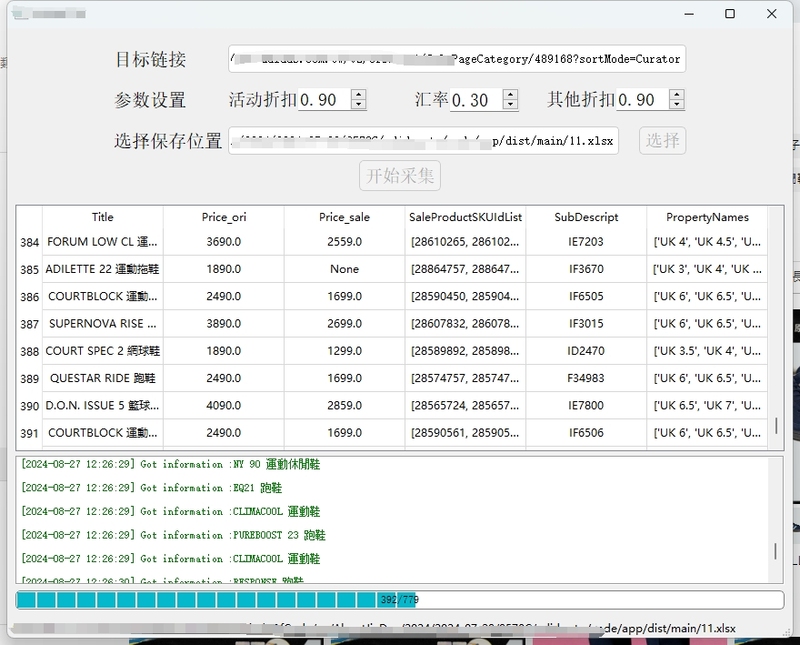Click the D.O.N. ISSUE 5 title cell

103,406
